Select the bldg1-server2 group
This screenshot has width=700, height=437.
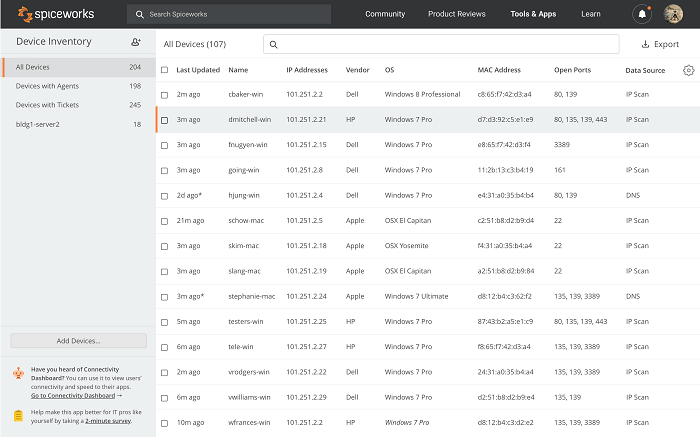[79, 124]
